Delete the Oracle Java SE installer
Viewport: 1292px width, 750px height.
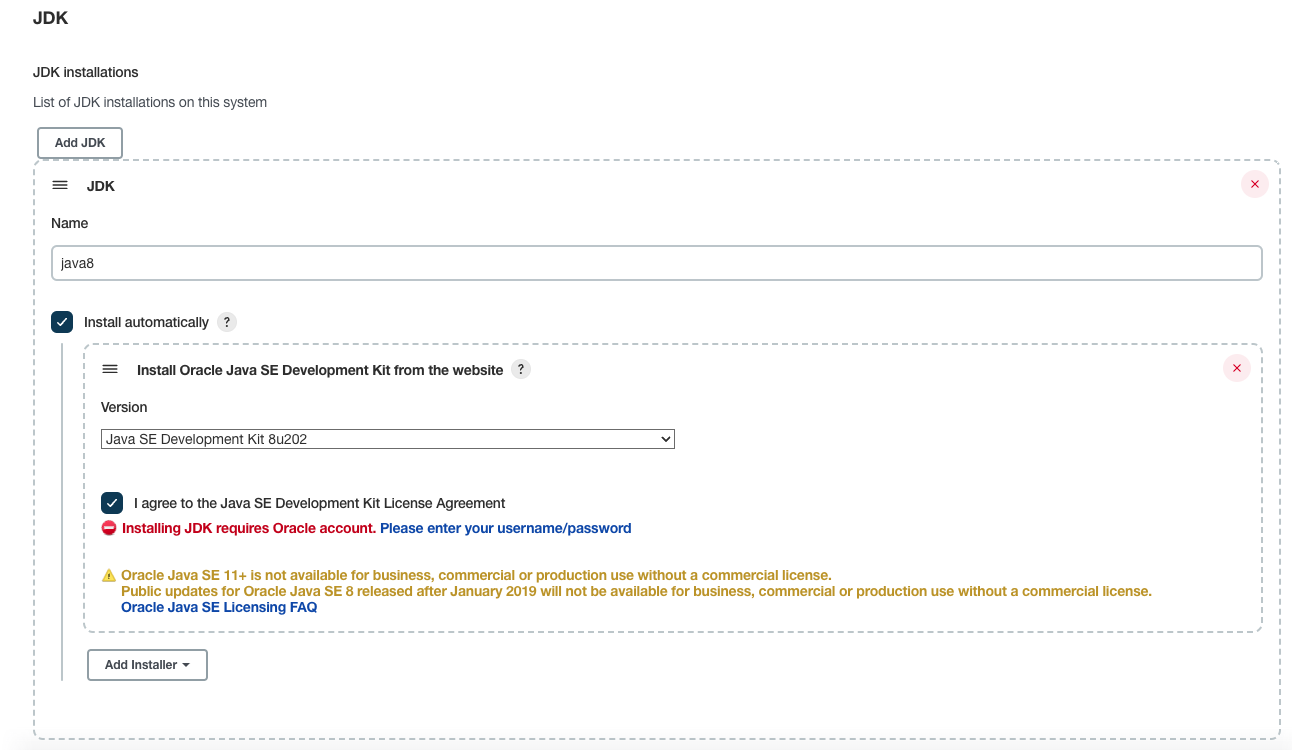[x=1237, y=368]
